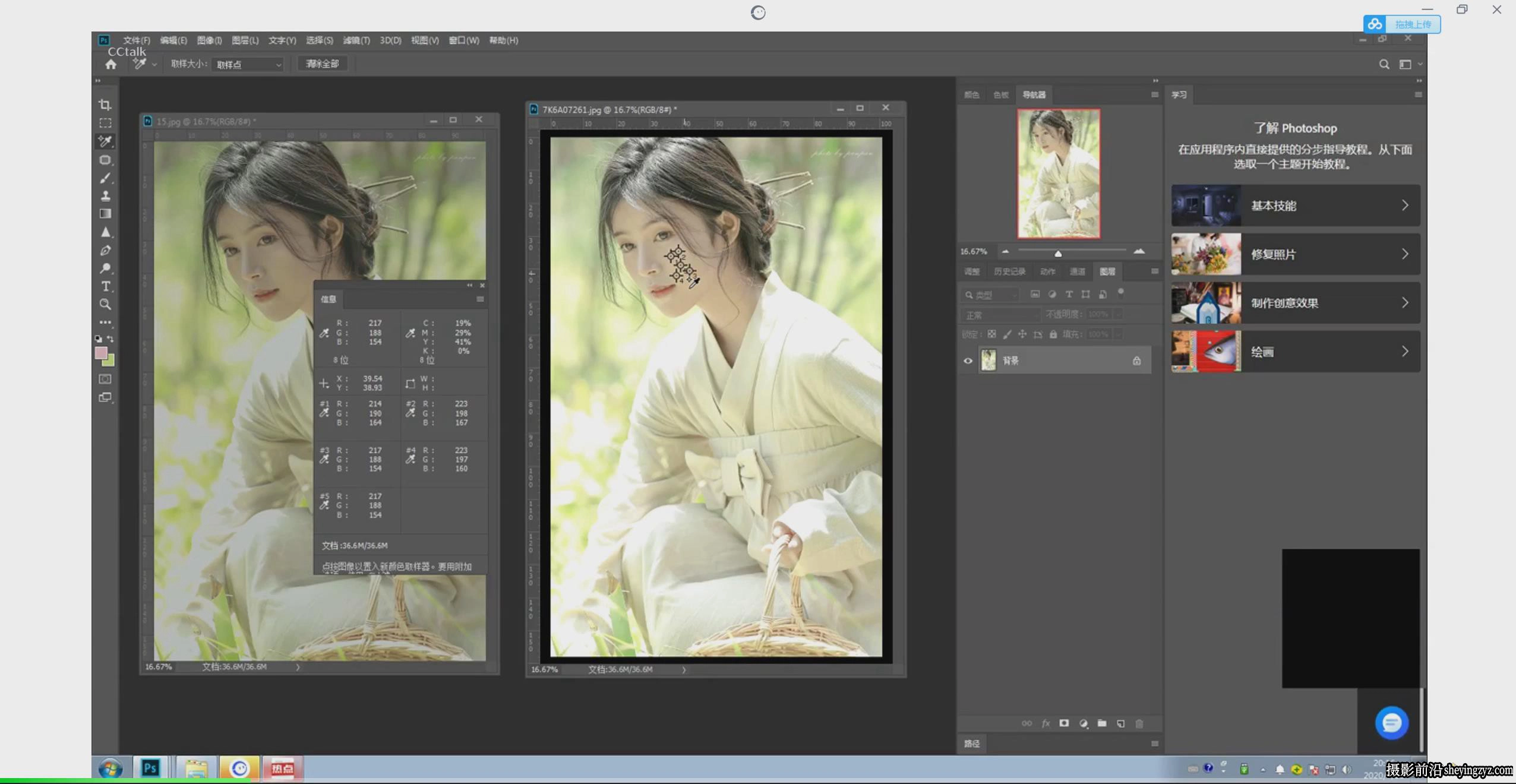
Task: Zoom out with navigator small mountain button
Action: 1005,251
